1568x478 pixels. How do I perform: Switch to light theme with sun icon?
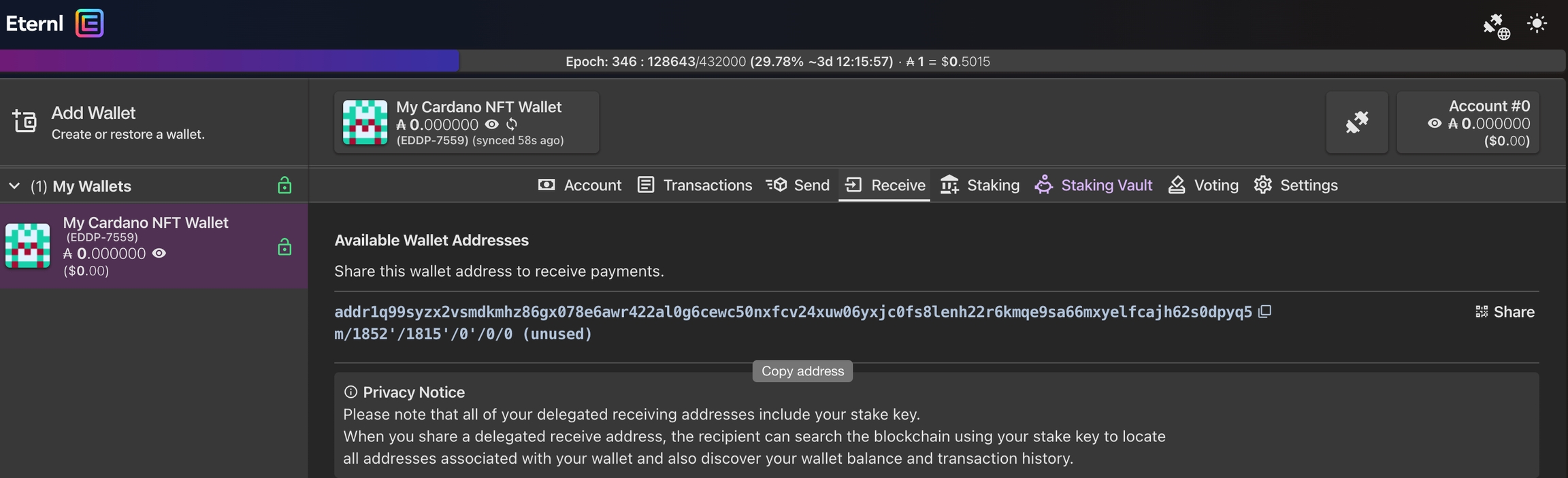(1537, 24)
